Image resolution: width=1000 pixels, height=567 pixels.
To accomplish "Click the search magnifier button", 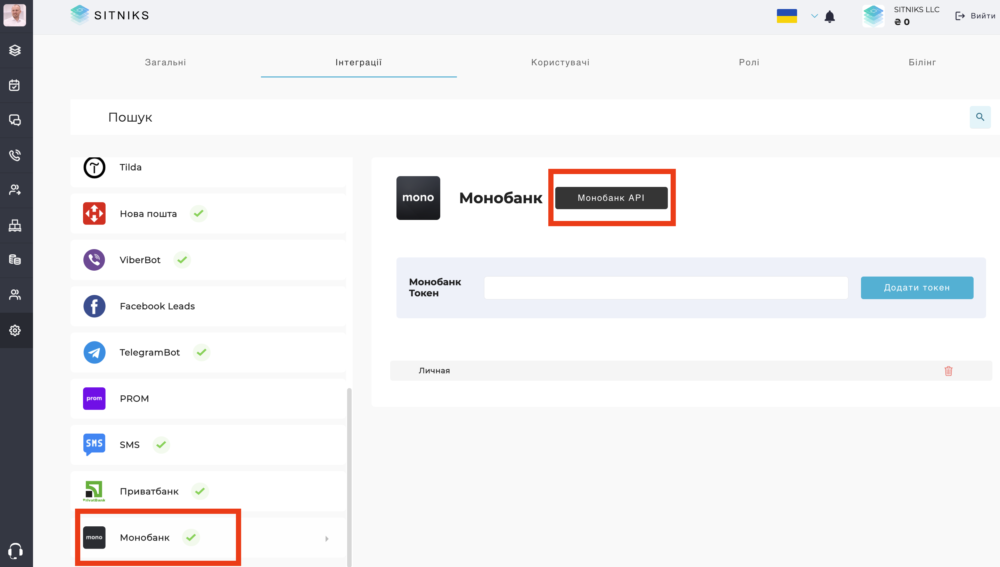I will tap(980, 117).
